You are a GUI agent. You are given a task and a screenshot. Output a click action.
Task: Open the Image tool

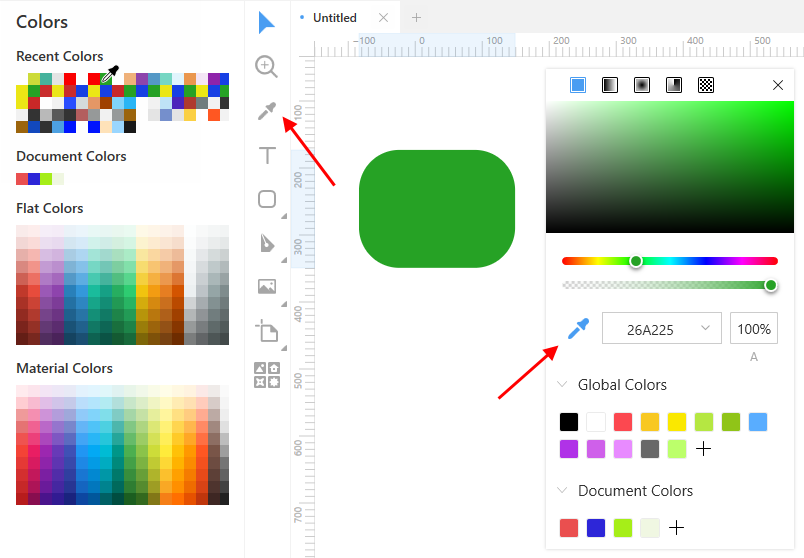pyautogui.click(x=267, y=286)
